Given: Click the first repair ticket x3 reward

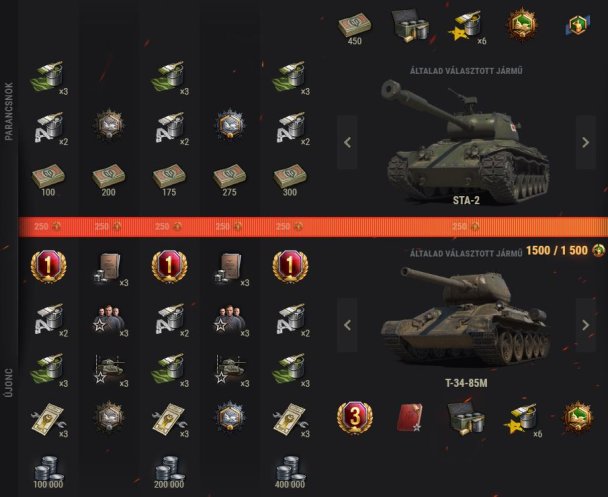Looking at the screenshot, I should pos(48,419).
